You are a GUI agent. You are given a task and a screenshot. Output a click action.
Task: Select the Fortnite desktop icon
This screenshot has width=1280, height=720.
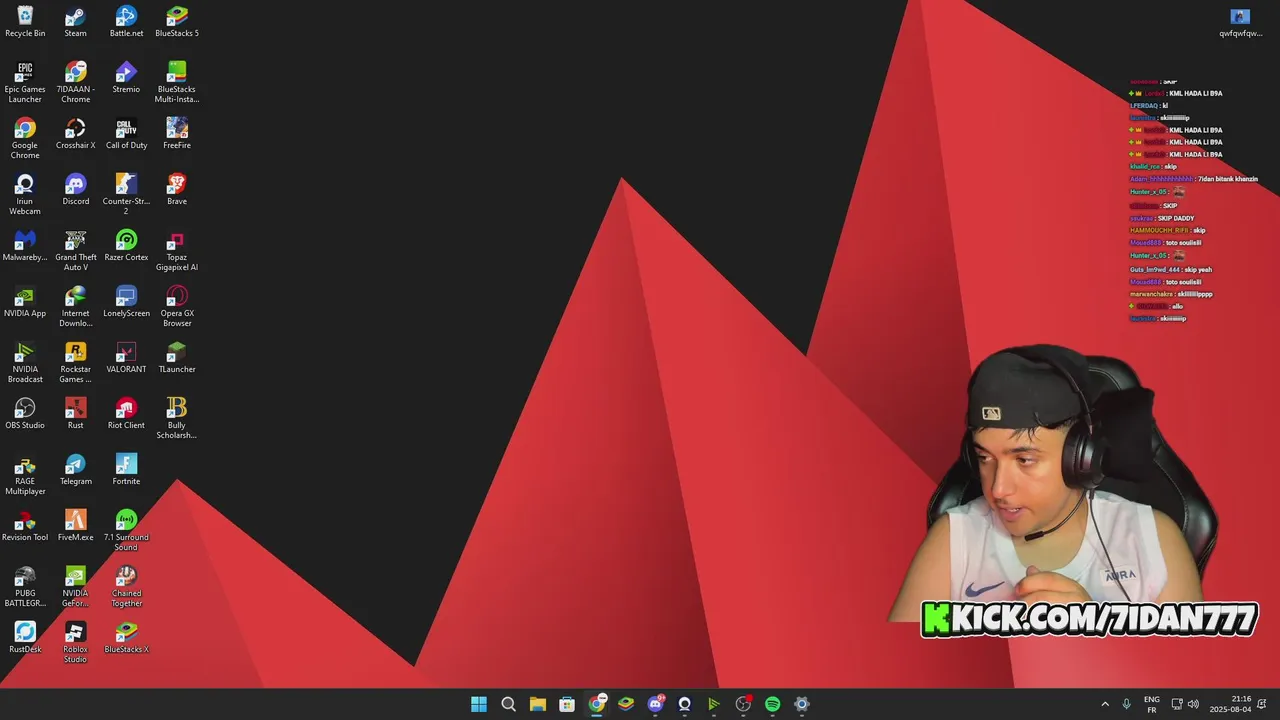pyautogui.click(x=126, y=470)
